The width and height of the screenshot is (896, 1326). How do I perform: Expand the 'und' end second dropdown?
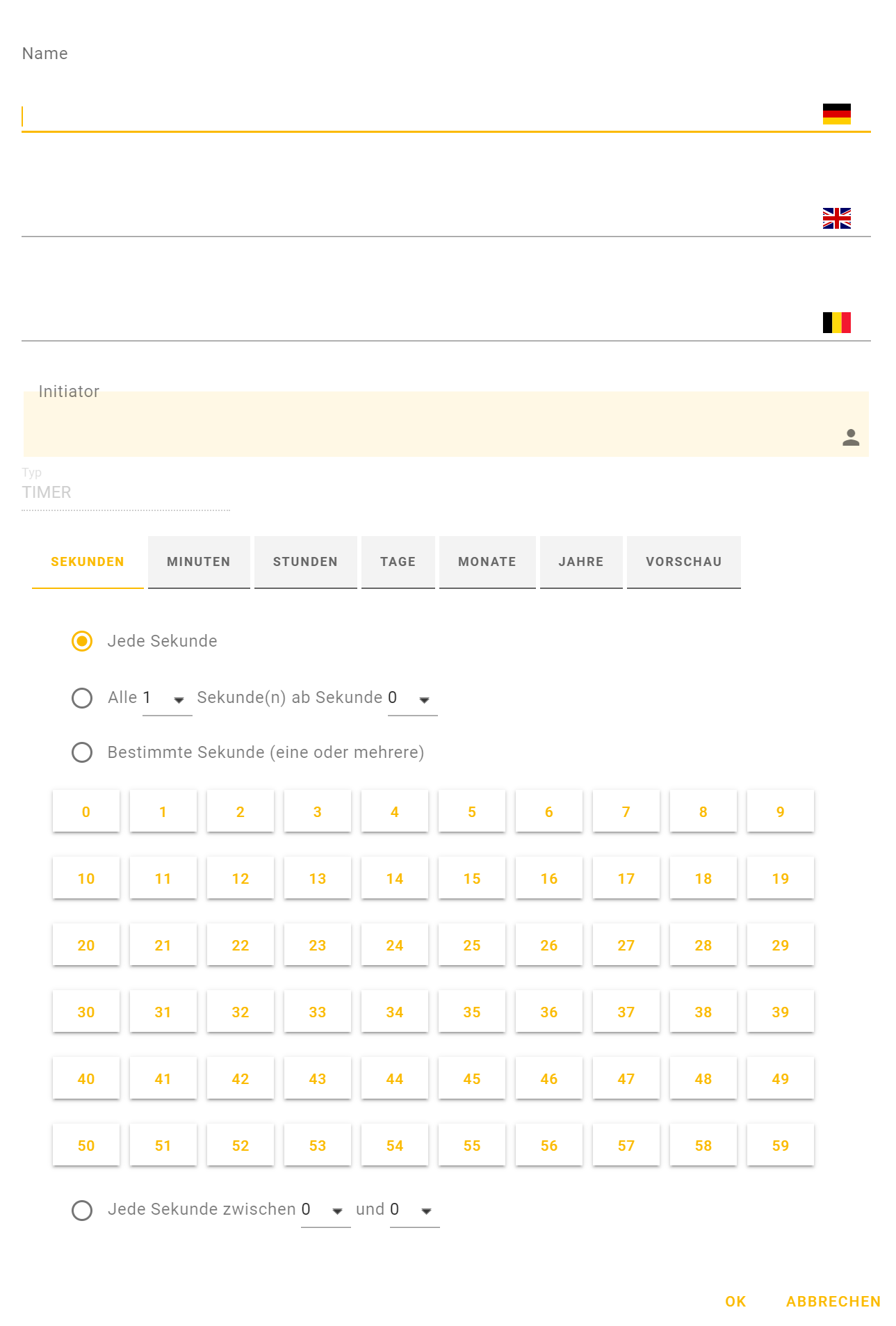(414, 1211)
